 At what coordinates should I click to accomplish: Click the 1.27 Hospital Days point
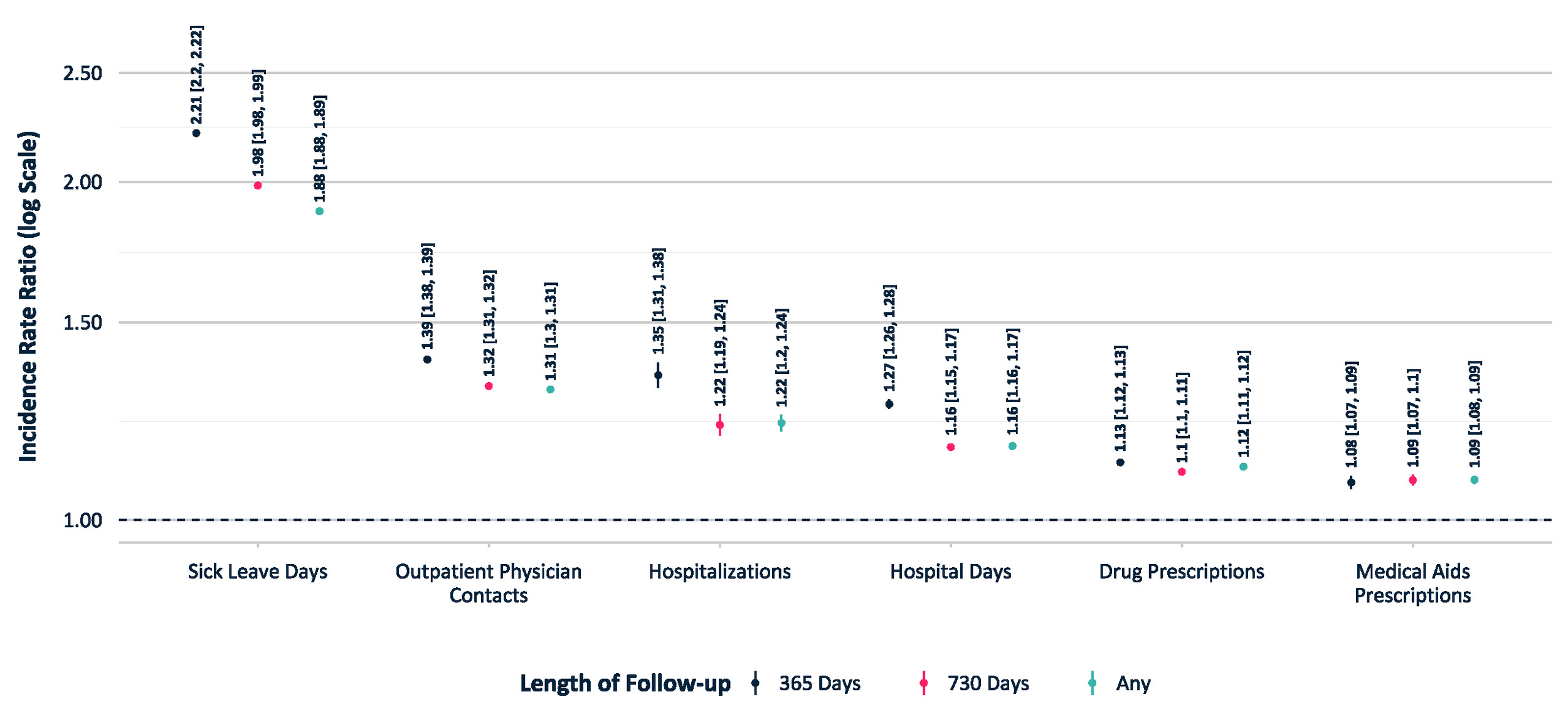[889, 404]
